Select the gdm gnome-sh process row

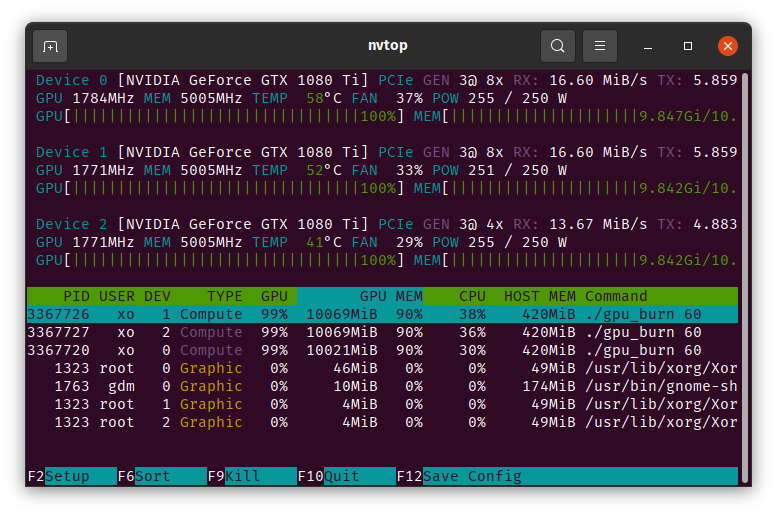(x=382, y=386)
